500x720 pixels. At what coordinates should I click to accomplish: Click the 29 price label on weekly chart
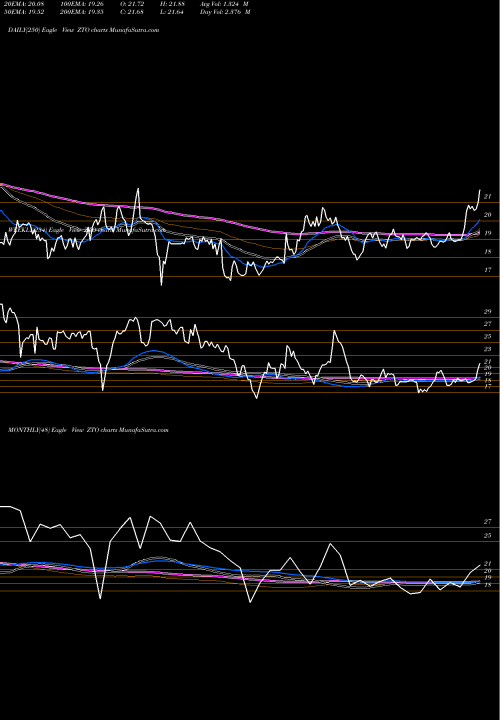tap(488, 311)
